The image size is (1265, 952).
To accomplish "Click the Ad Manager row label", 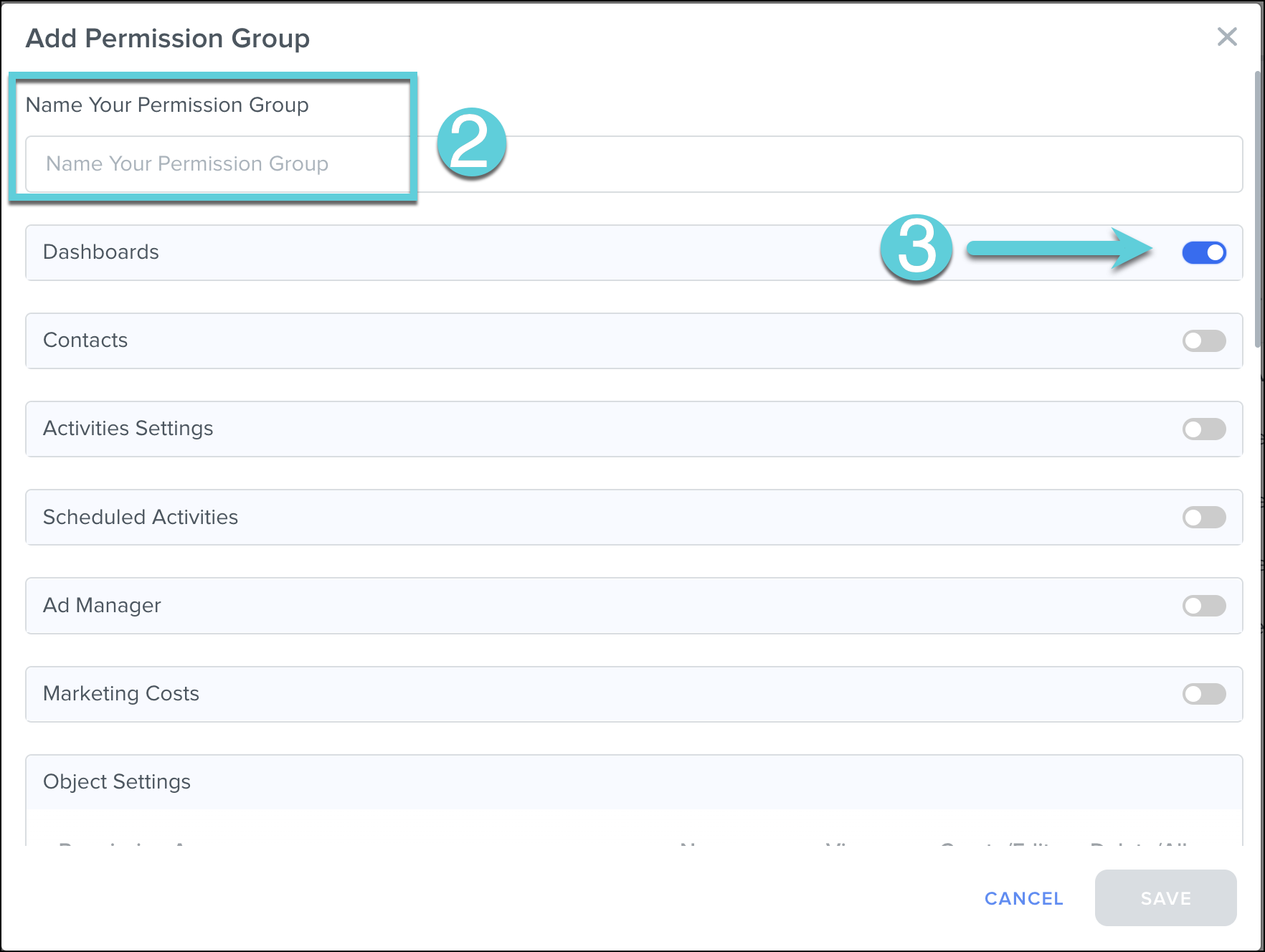I will point(102,605).
